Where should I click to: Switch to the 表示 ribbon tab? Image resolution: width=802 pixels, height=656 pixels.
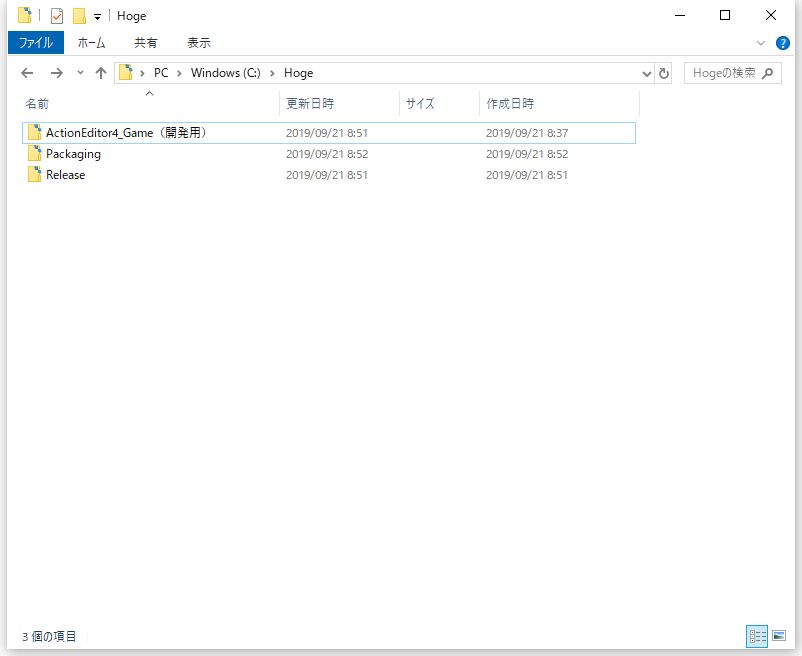pyautogui.click(x=199, y=42)
